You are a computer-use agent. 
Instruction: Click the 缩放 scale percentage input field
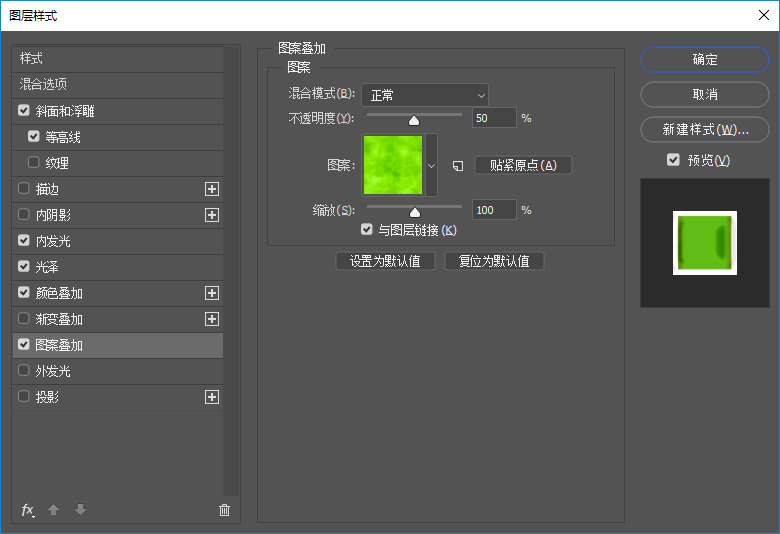[x=494, y=210]
